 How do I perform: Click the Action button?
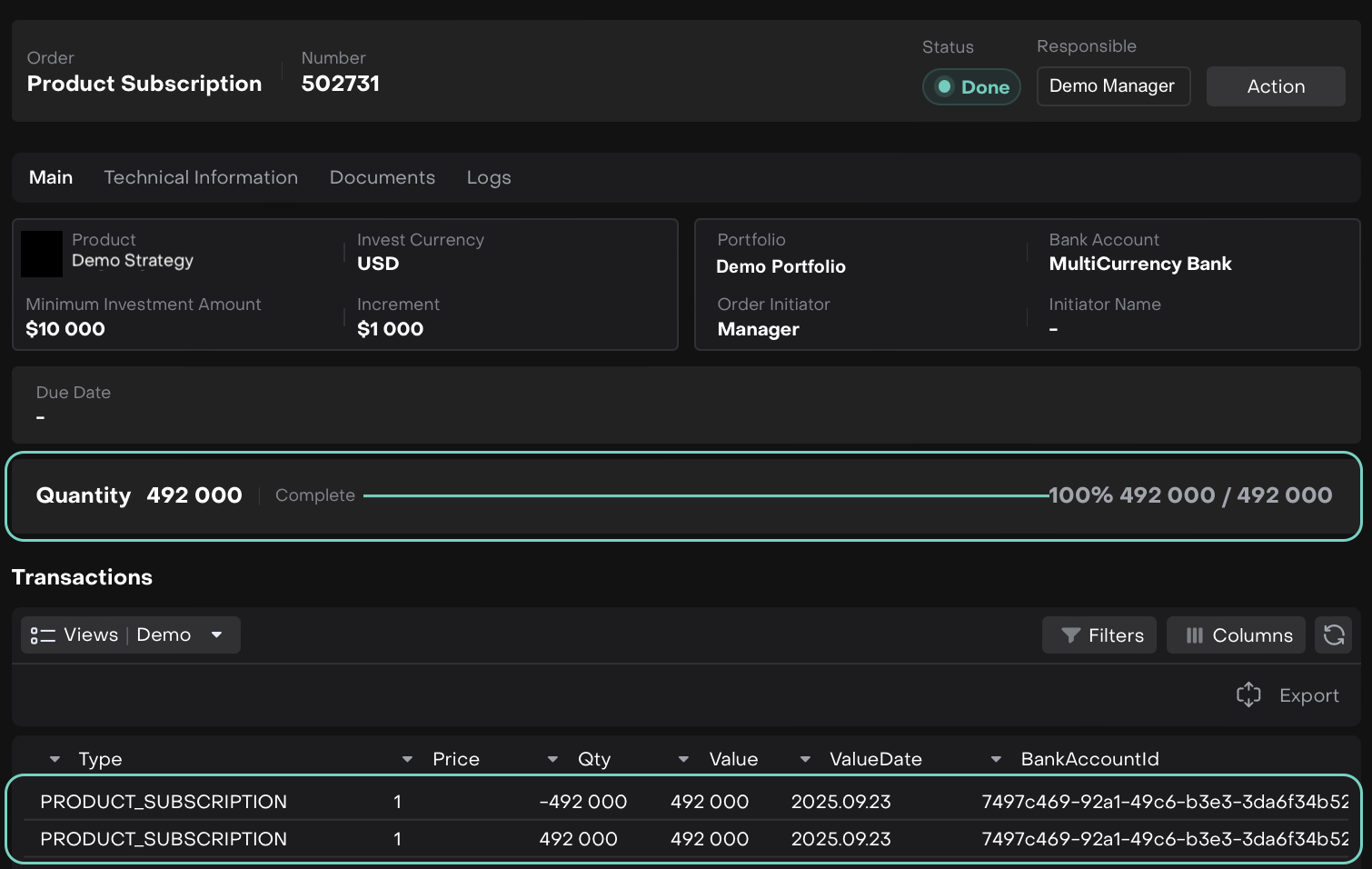click(1276, 86)
